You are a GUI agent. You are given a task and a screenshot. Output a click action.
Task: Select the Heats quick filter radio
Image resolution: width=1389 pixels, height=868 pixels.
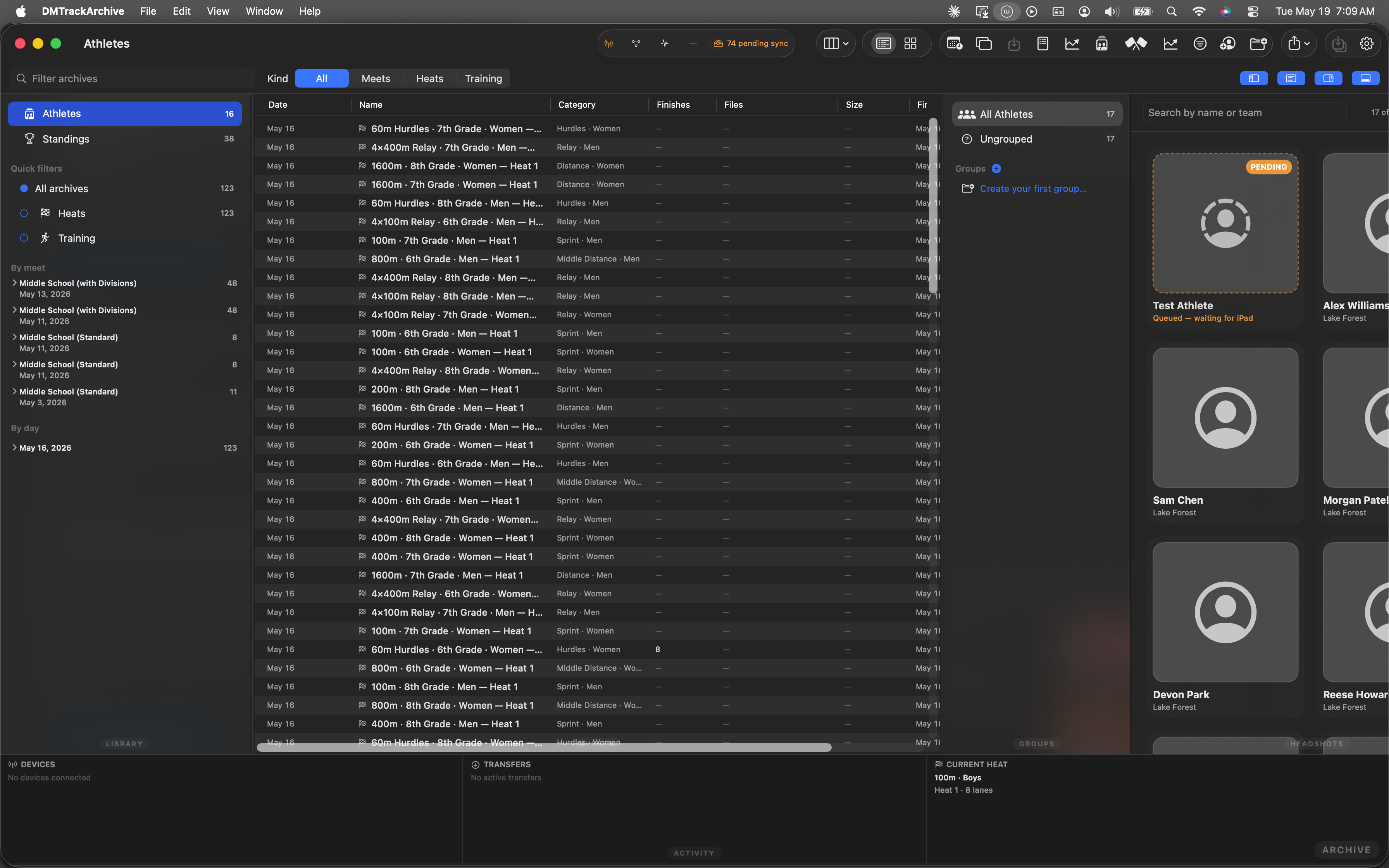[24, 214]
